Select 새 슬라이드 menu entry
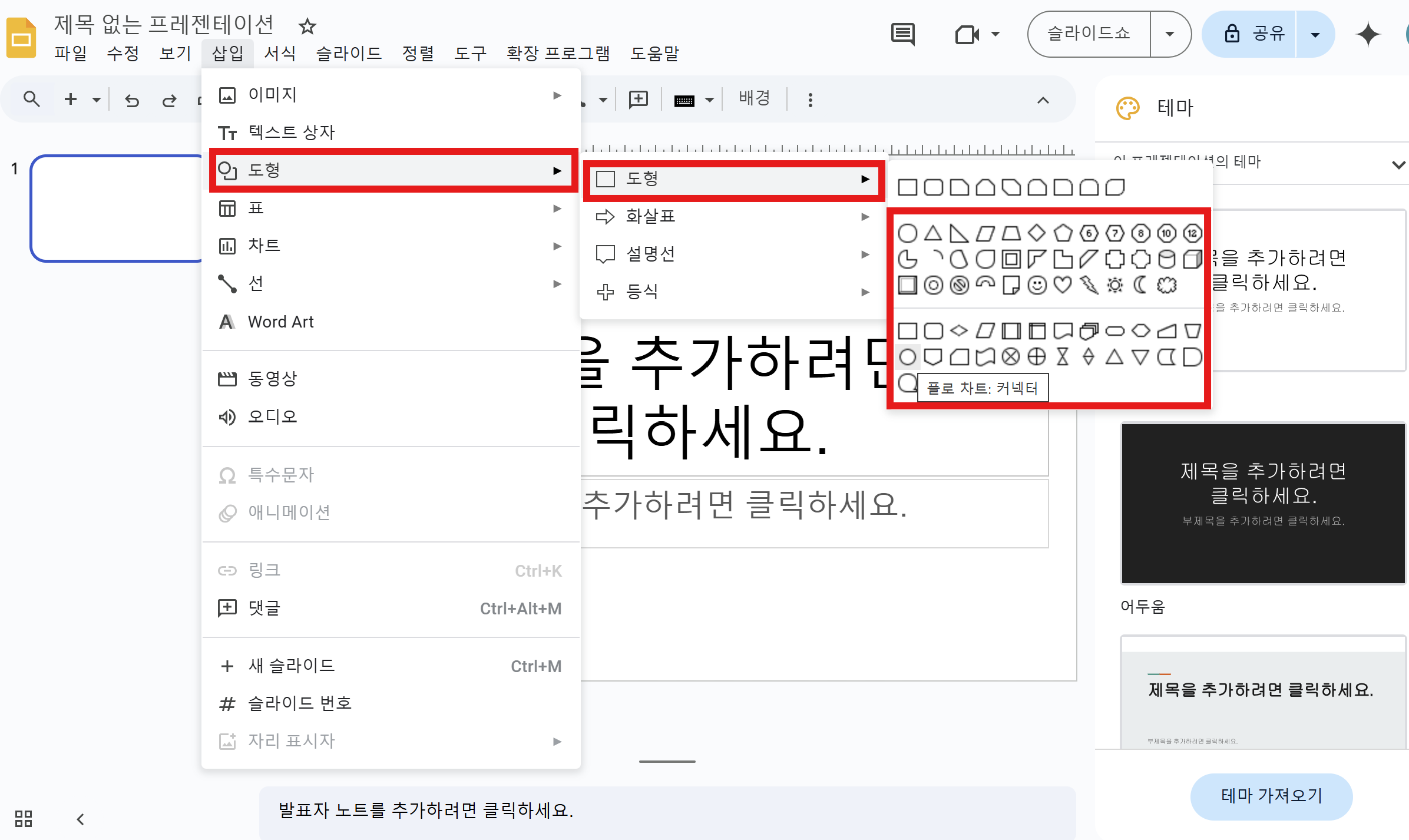The image size is (1409, 840). (x=391, y=666)
